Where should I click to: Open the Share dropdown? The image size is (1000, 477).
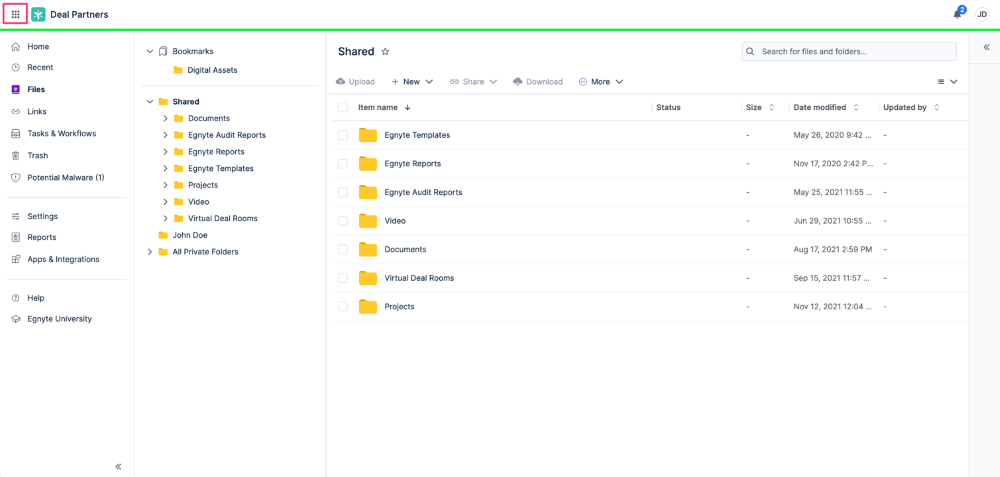point(473,82)
